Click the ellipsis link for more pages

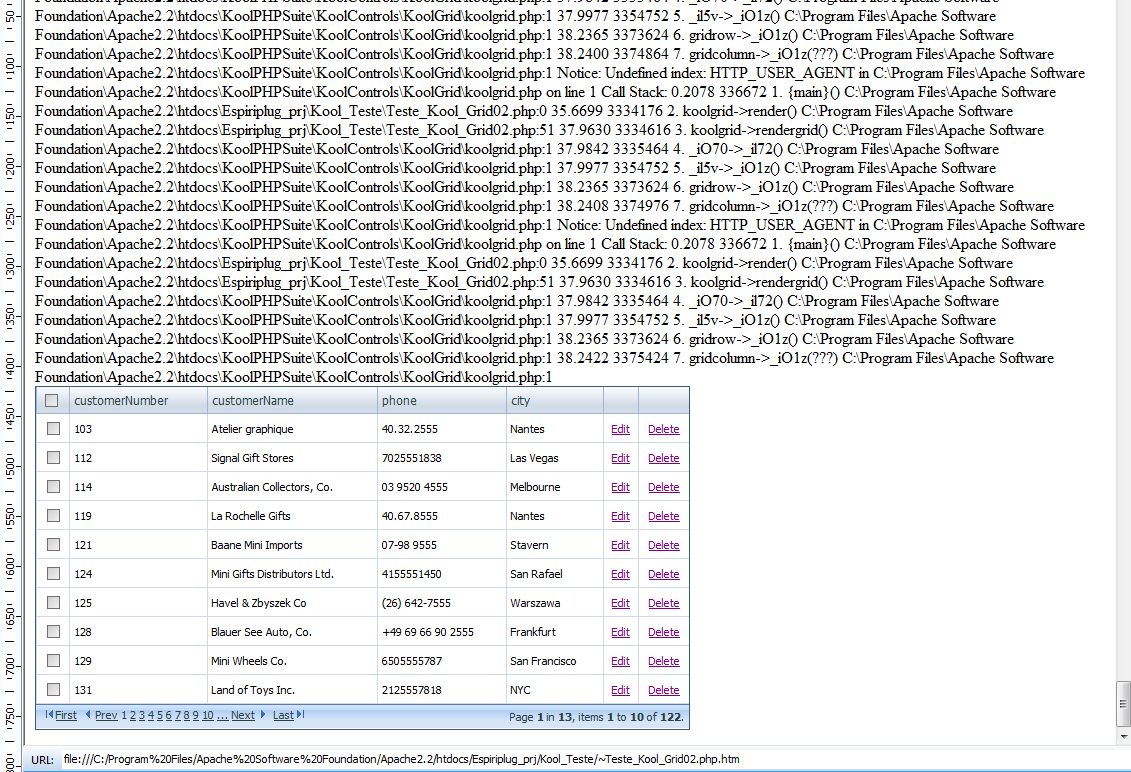click(x=222, y=715)
